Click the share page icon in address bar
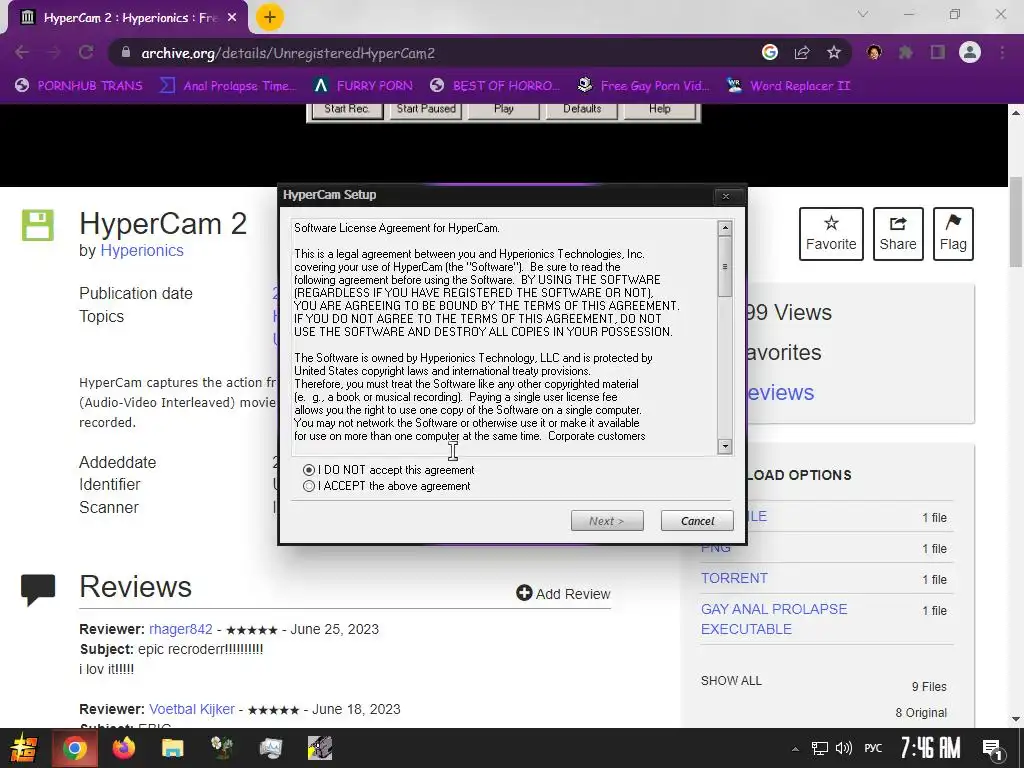This screenshot has height=768, width=1024. [x=802, y=53]
